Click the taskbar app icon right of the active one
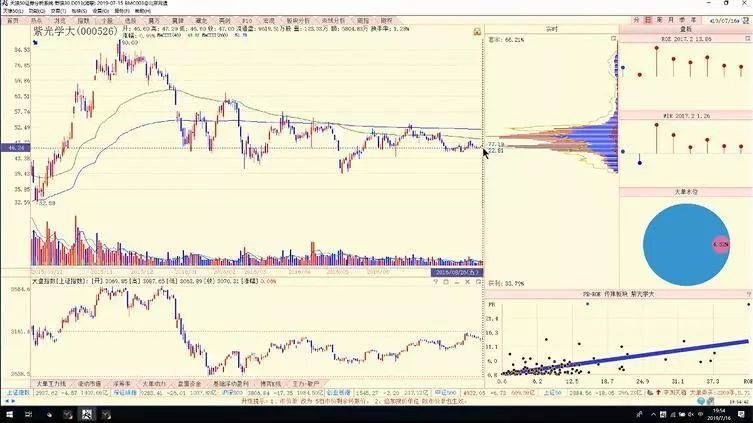The width and height of the screenshot is (753, 423). coord(106,414)
